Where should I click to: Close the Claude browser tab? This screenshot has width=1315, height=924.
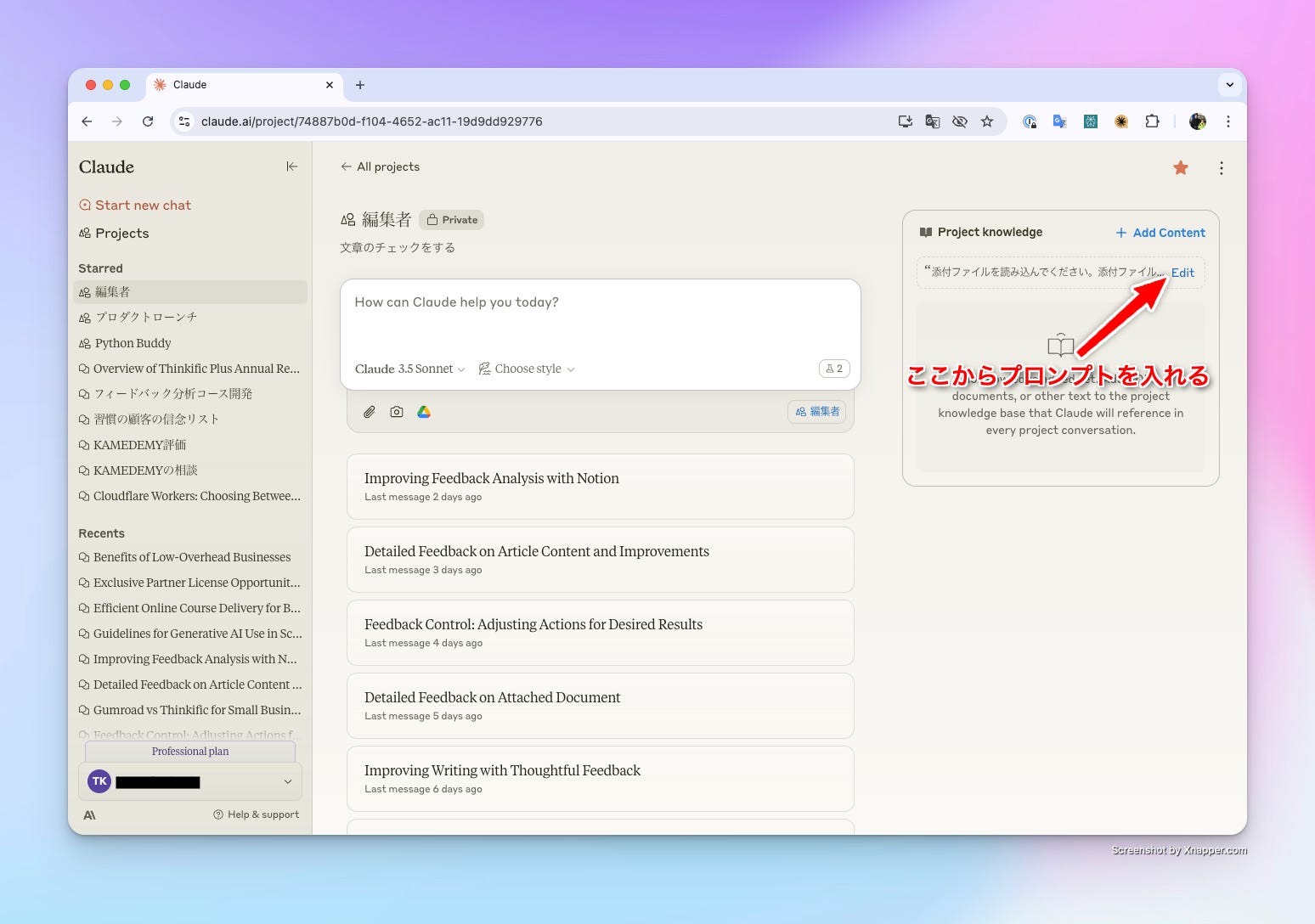(330, 85)
